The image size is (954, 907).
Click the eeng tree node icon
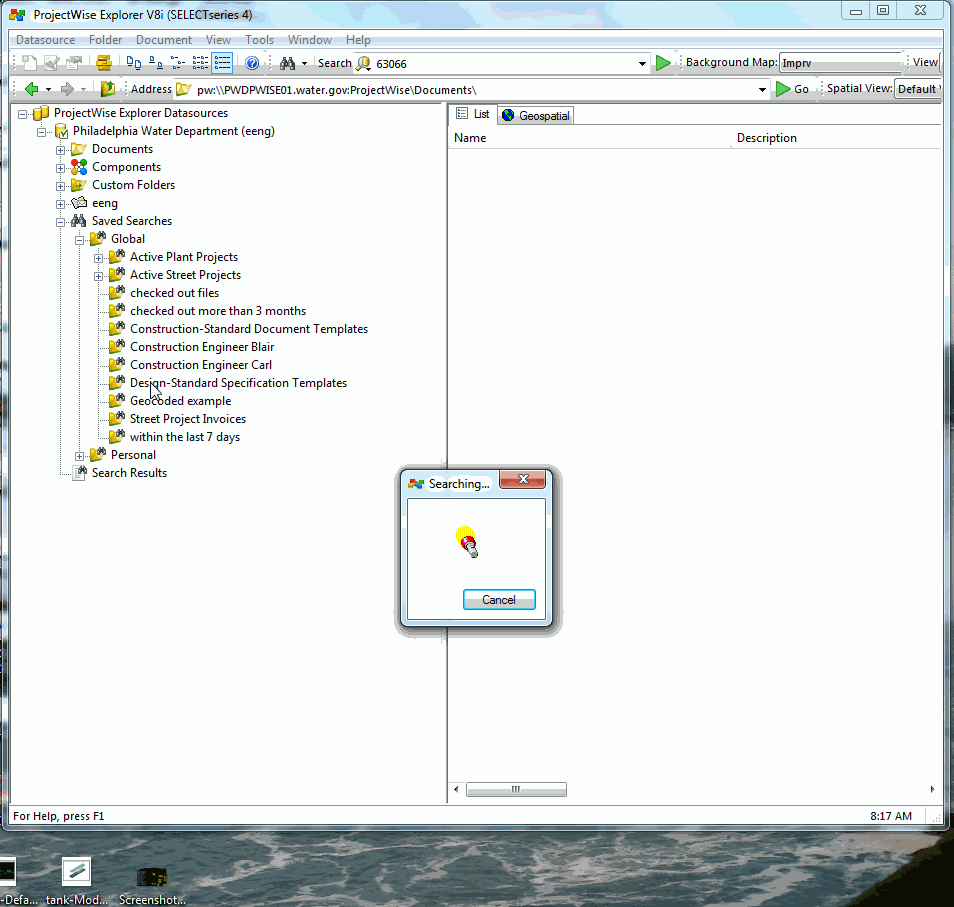point(79,203)
